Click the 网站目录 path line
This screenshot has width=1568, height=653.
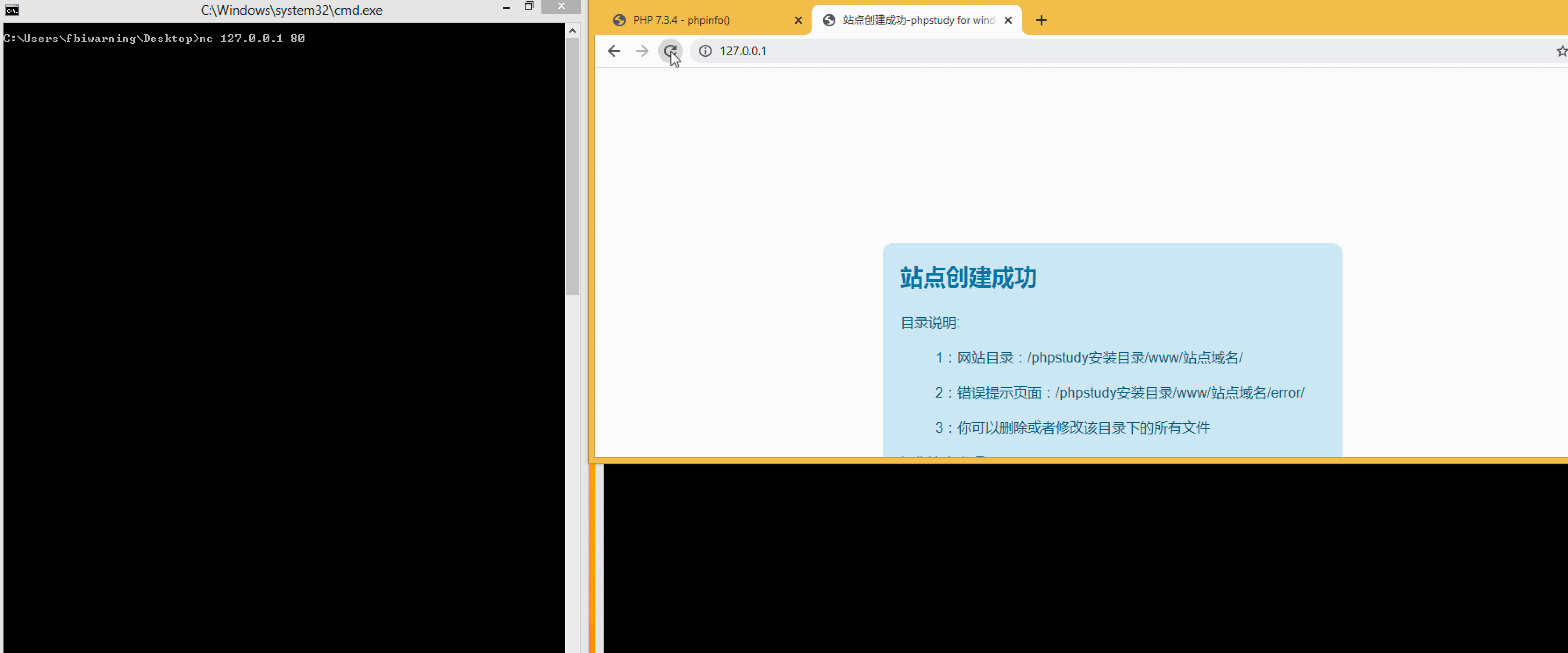1088,358
